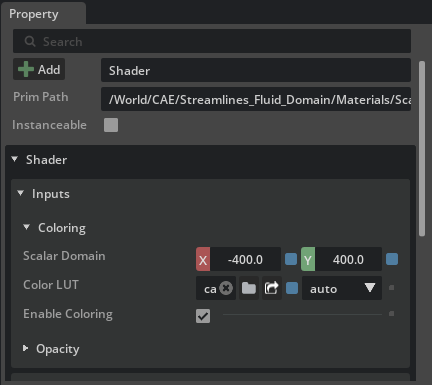
Task: Click the green Y axis label
Action: pyautogui.click(x=308, y=259)
